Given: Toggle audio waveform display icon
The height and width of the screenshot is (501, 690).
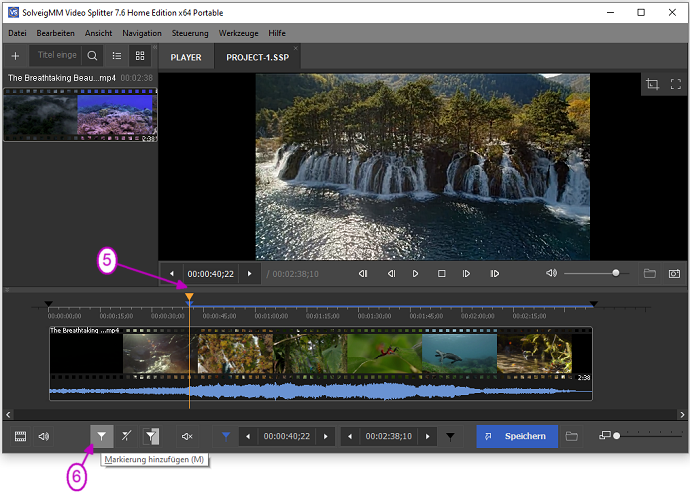Looking at the screenshot, I should (x=44, y=436).
